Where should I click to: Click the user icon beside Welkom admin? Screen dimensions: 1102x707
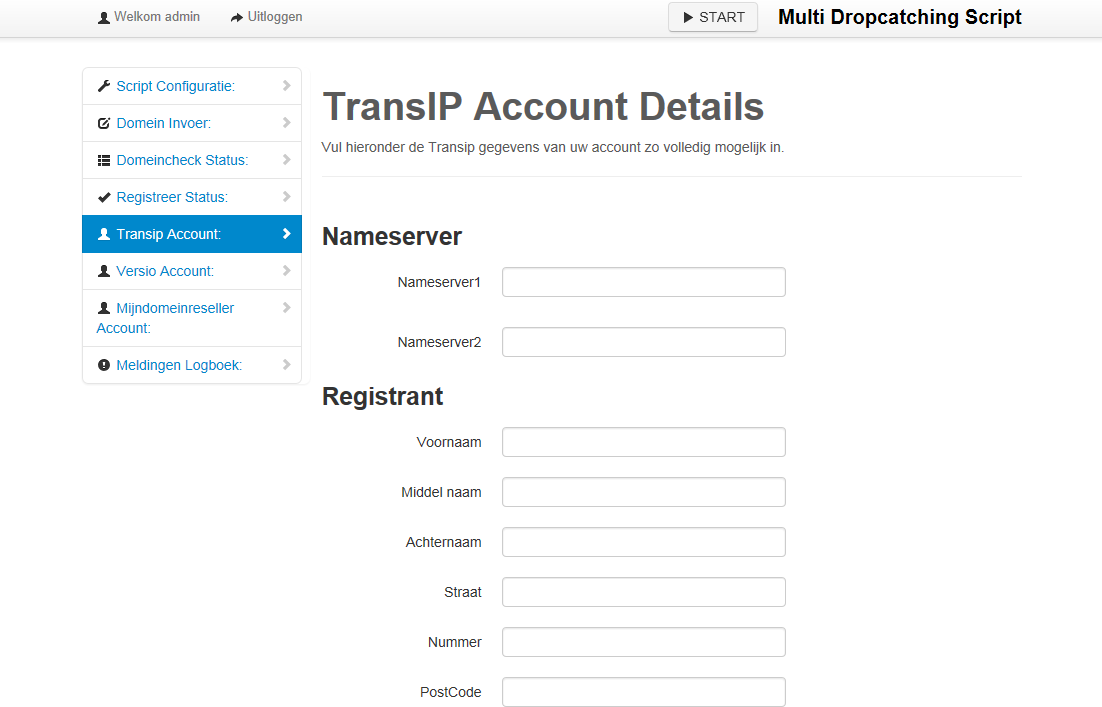pyautogui.click(x=104, y=18)
